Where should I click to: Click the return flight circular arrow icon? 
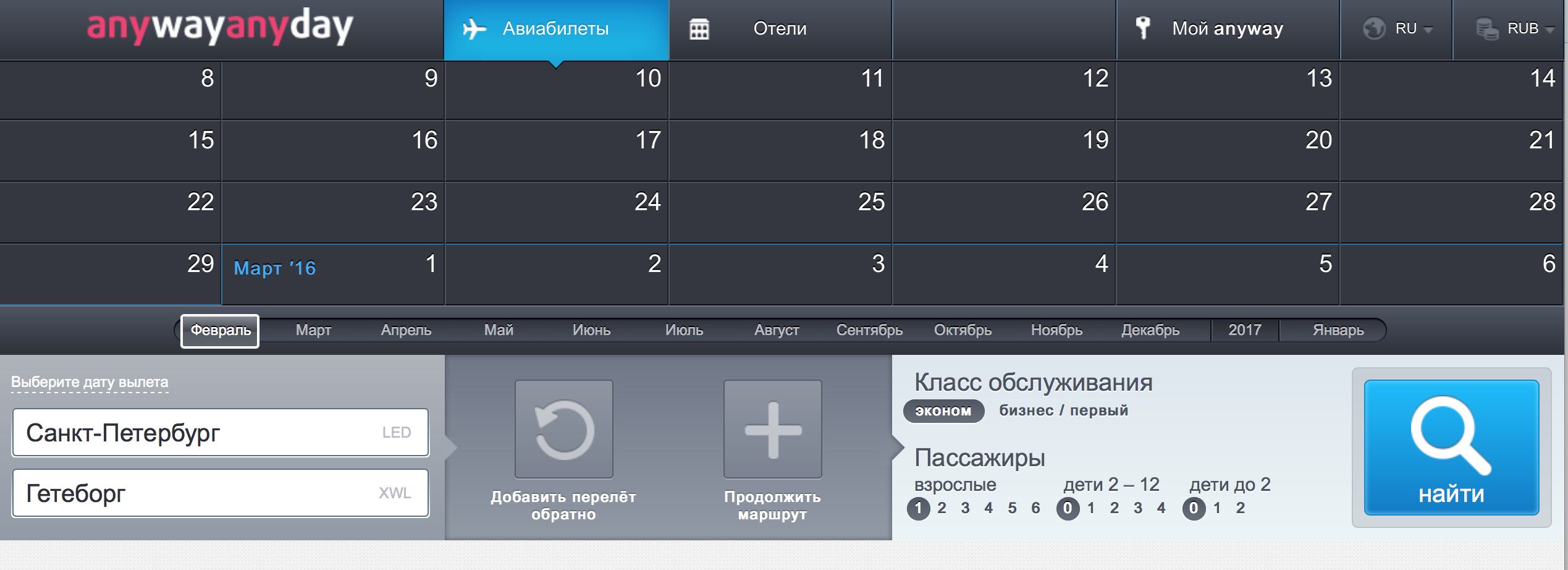pos(564,429)
